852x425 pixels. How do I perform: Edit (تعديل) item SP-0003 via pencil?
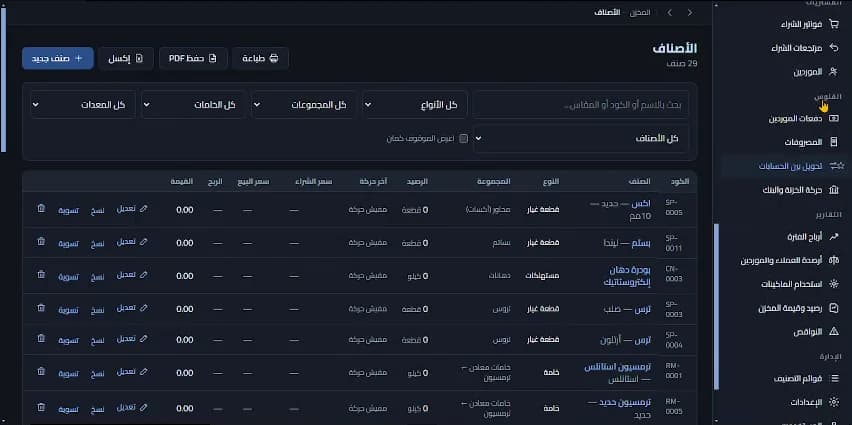pyautogui.click(x=131, y=308)
